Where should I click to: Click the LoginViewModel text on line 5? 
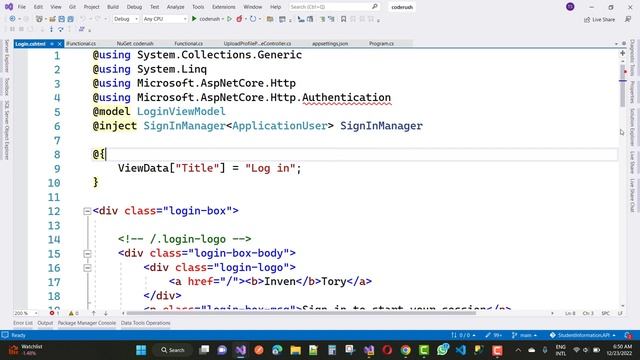coord(181,111)
